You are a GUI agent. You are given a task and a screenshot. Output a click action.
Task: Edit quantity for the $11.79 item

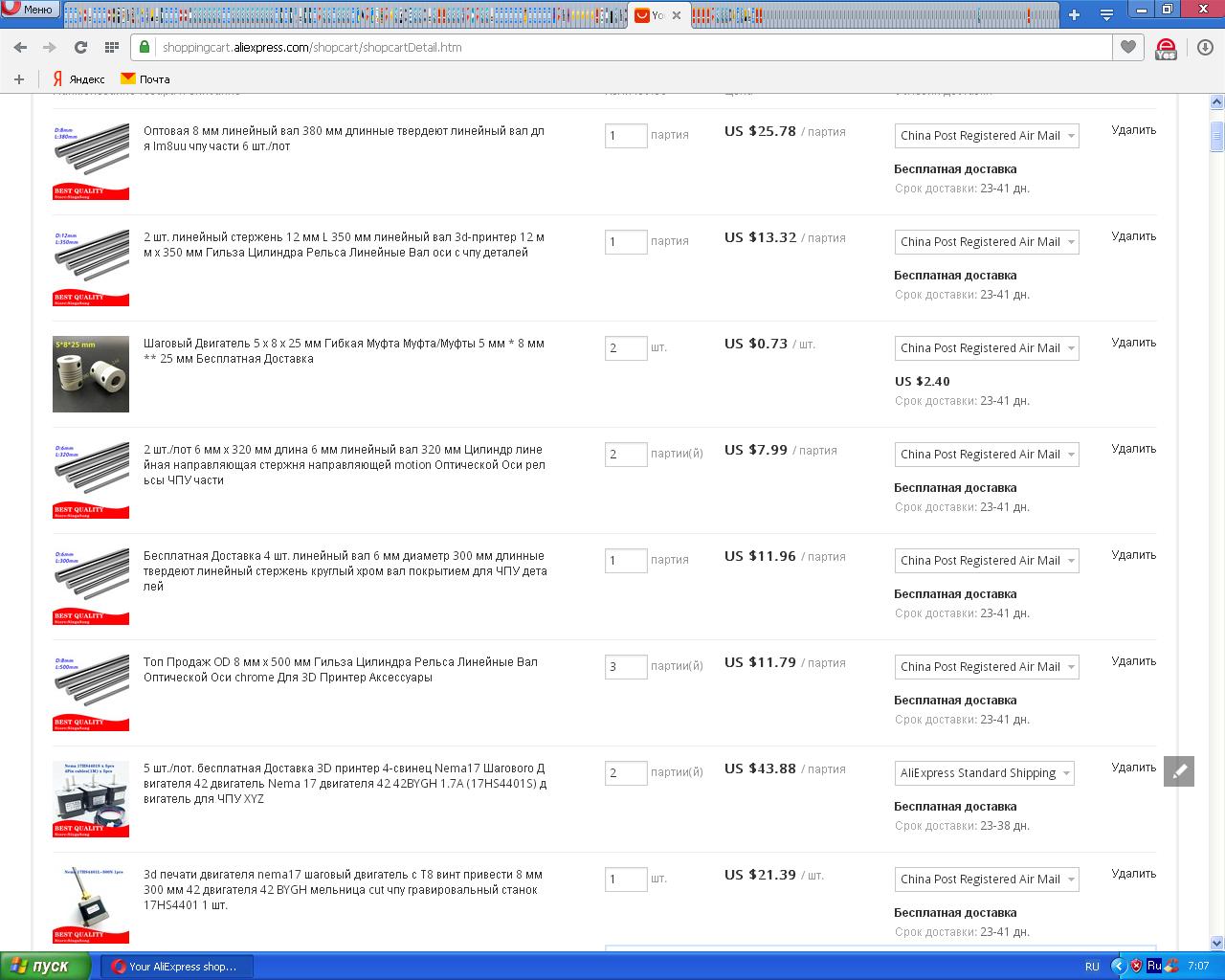pyautogui.click(x=626, y=666)
